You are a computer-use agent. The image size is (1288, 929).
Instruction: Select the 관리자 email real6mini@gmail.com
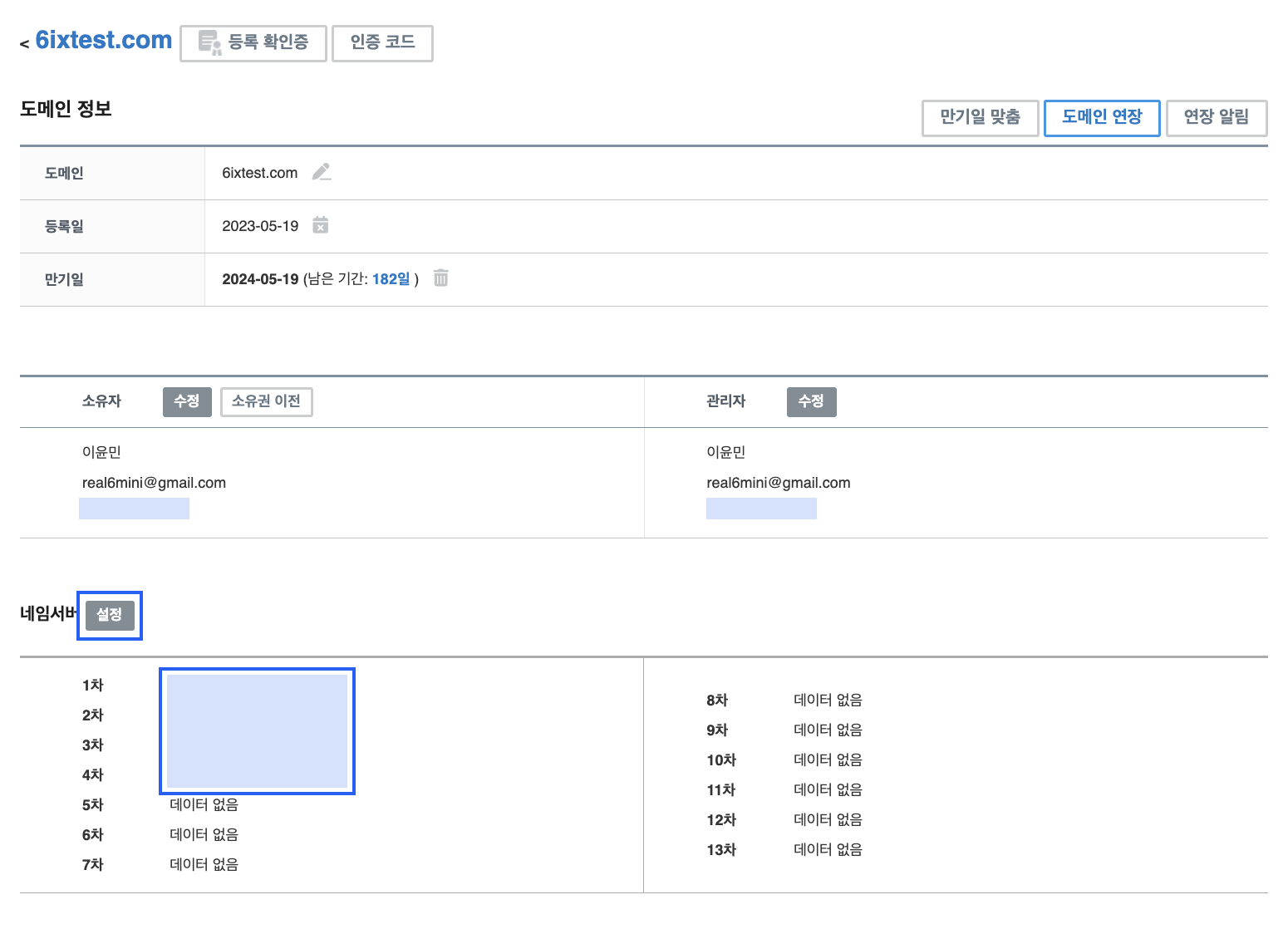[779, 483]
